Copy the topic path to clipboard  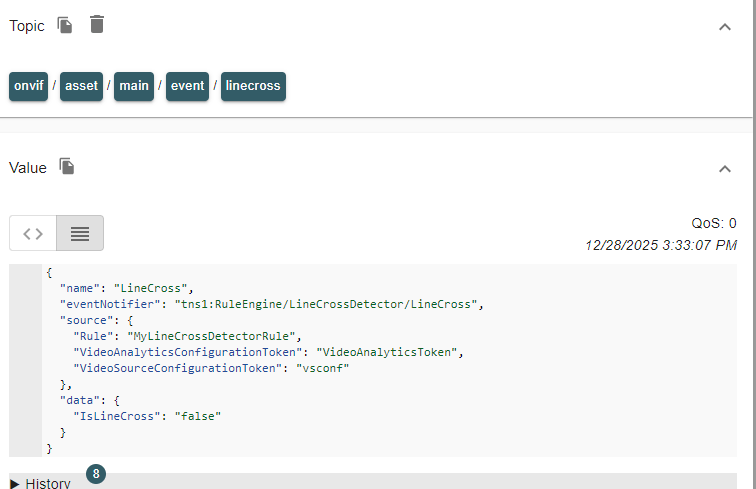click(65, 25)
